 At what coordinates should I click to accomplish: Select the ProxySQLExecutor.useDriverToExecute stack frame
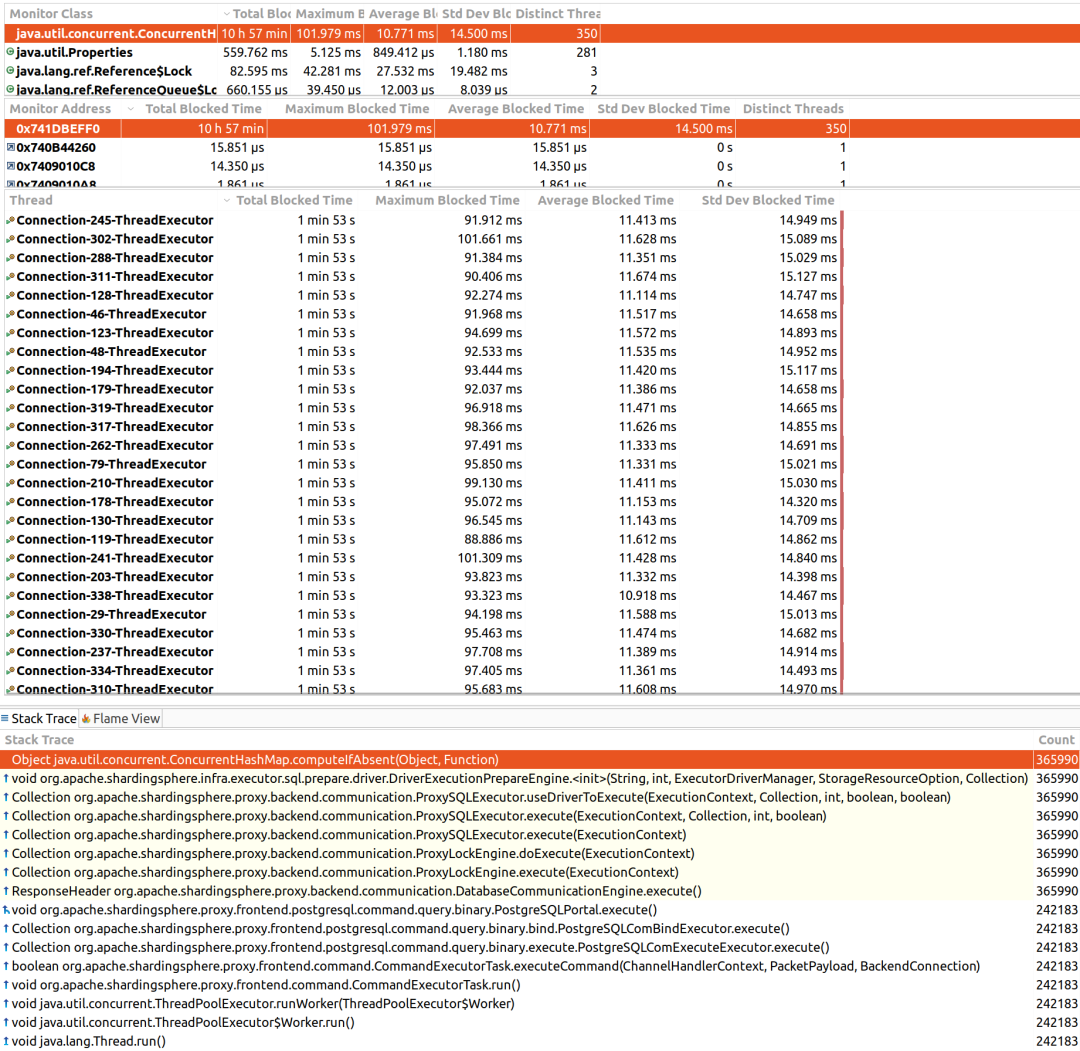[540, 797]
